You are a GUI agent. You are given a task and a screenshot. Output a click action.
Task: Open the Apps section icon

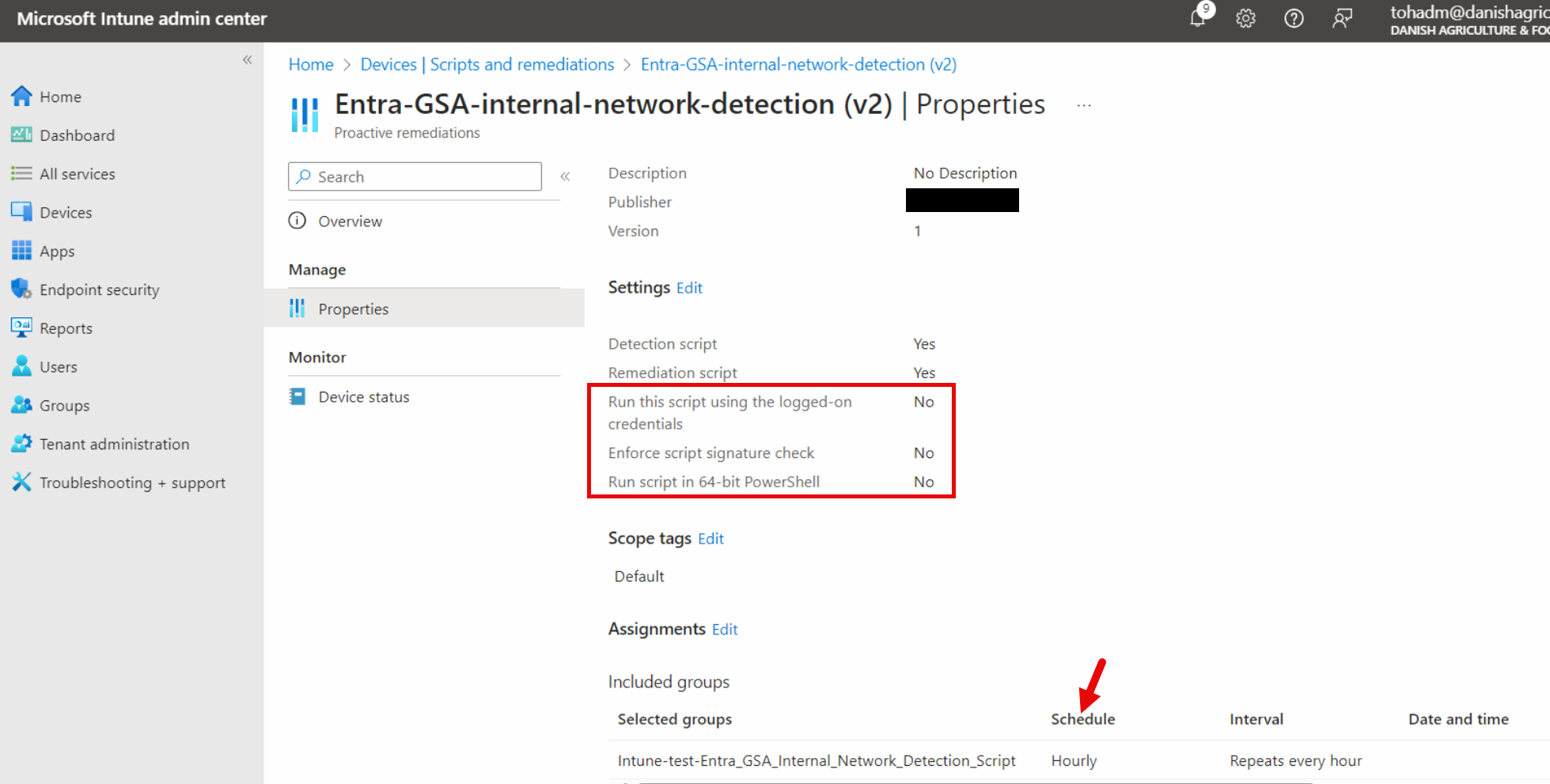pos(21,251)
